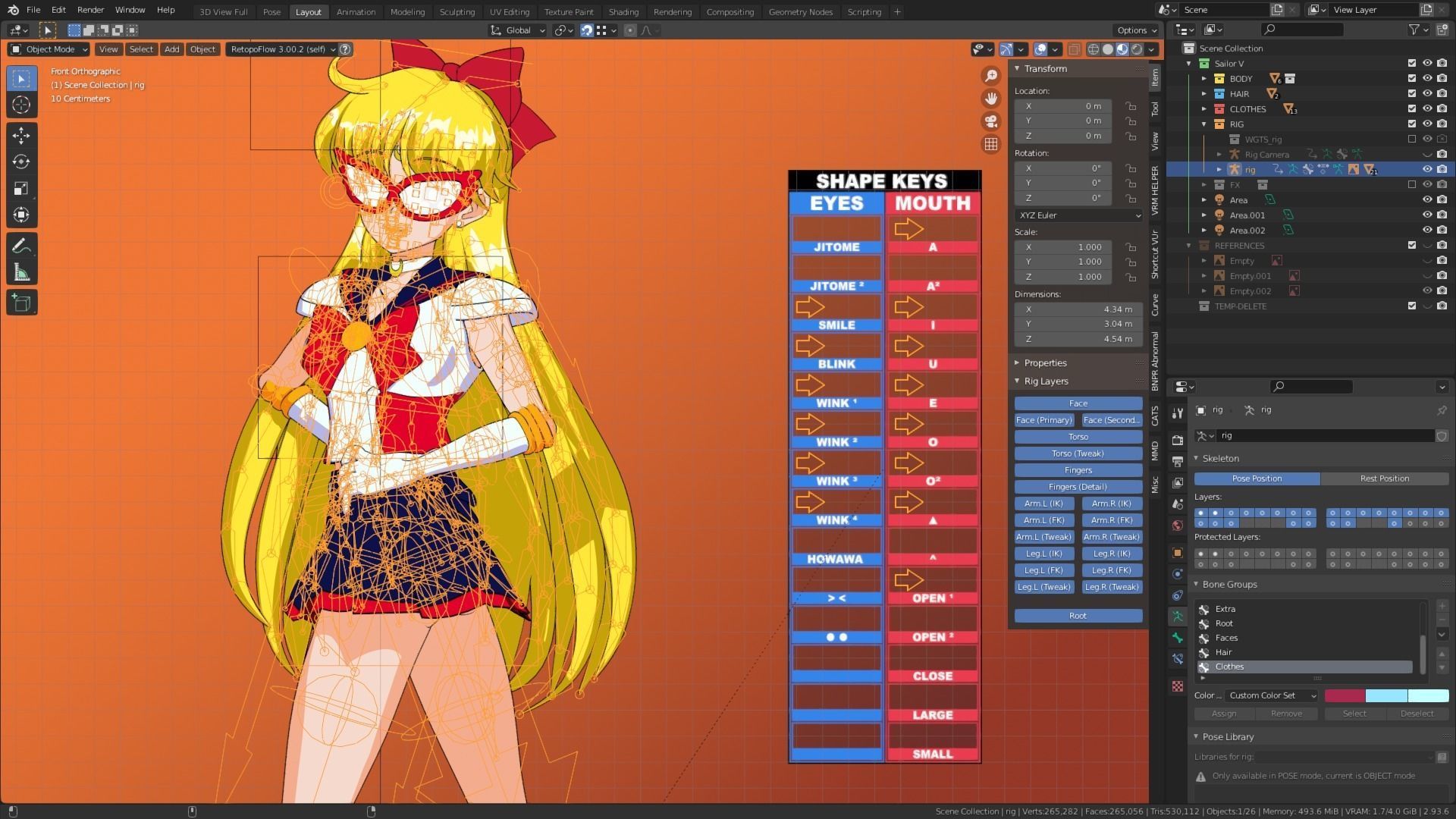Open the VRM HELPER sidebar tab
The height and width of the screenshot is (819, 1456).
pyautogui.click(x=1155, y=190)
